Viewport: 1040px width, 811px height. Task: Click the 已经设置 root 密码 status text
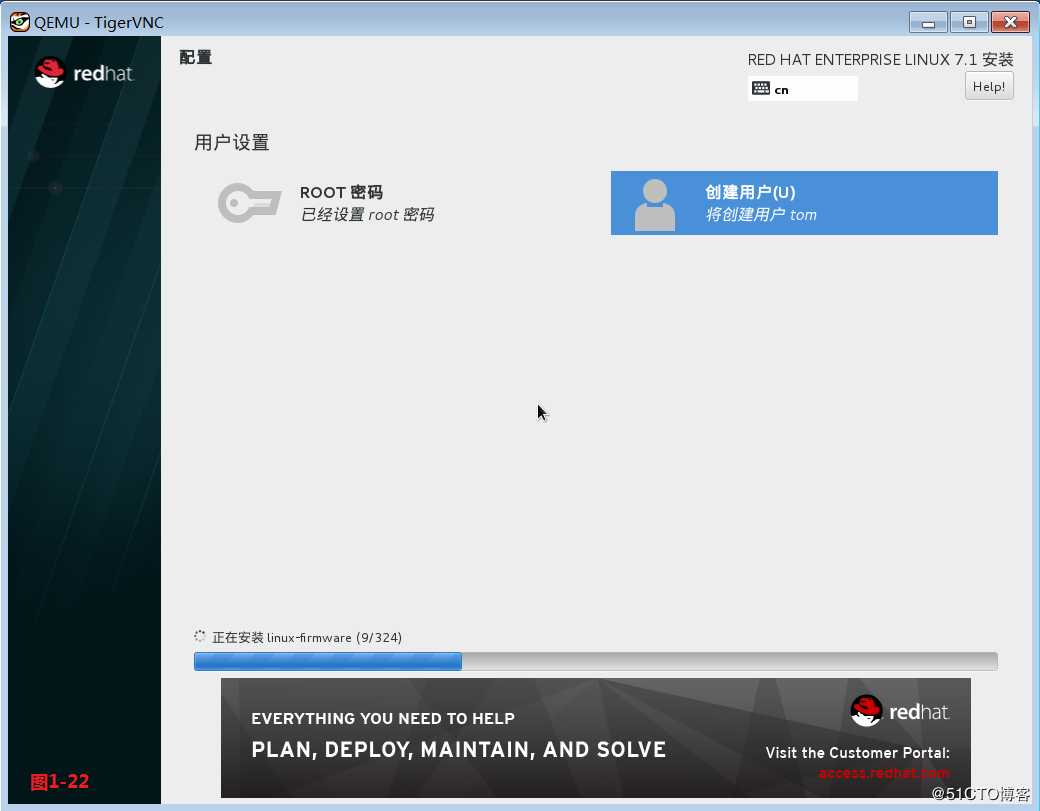367,215
